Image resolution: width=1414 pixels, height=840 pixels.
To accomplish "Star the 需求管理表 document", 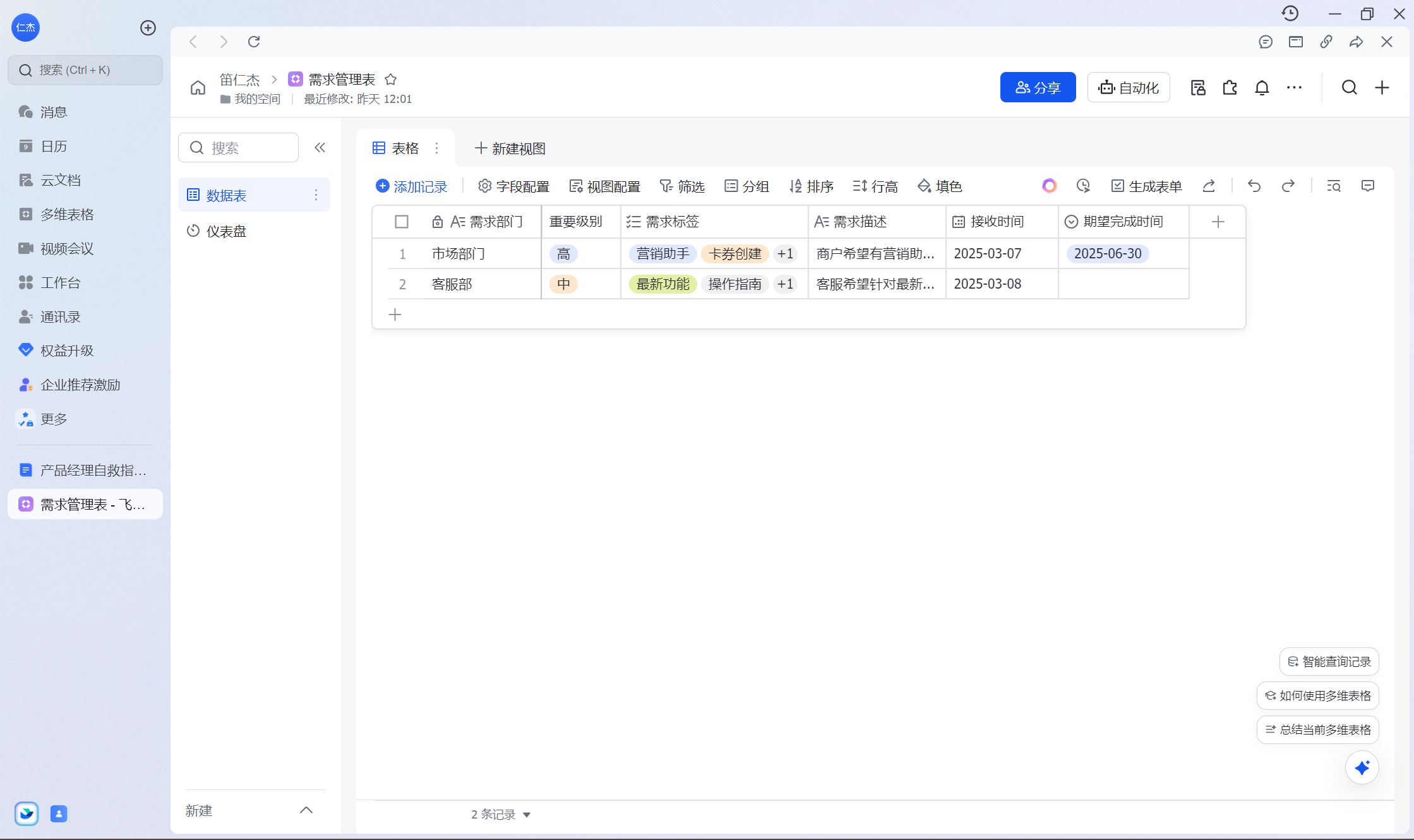I will point(391,80).
